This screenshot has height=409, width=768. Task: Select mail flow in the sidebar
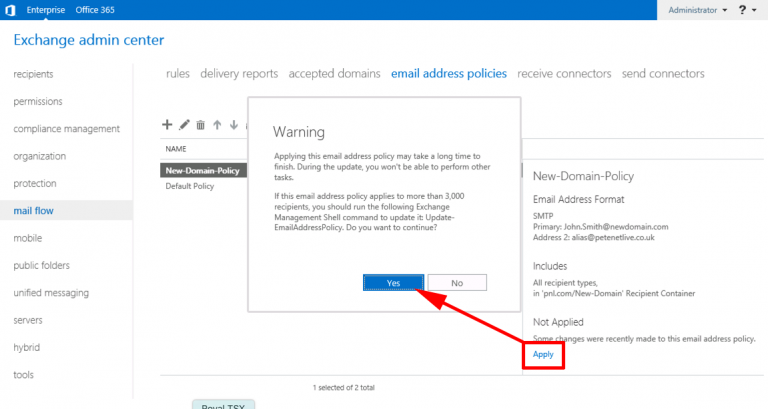[x=66, y=211]
